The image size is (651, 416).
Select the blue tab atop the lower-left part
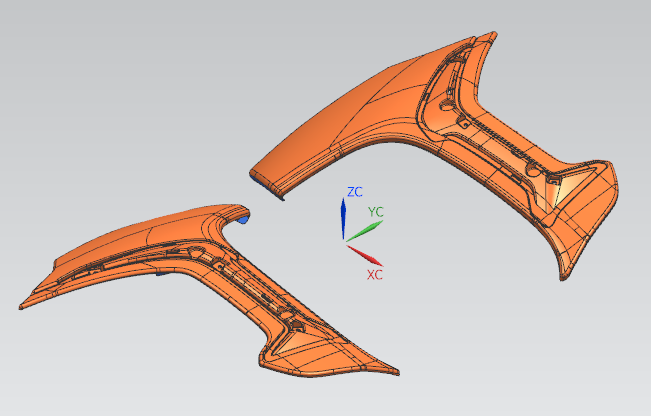241,217
